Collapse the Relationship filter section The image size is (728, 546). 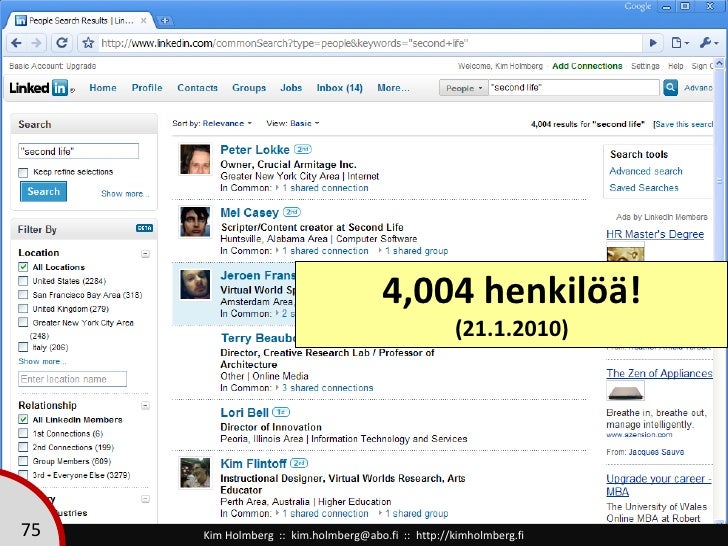[145, 406]
